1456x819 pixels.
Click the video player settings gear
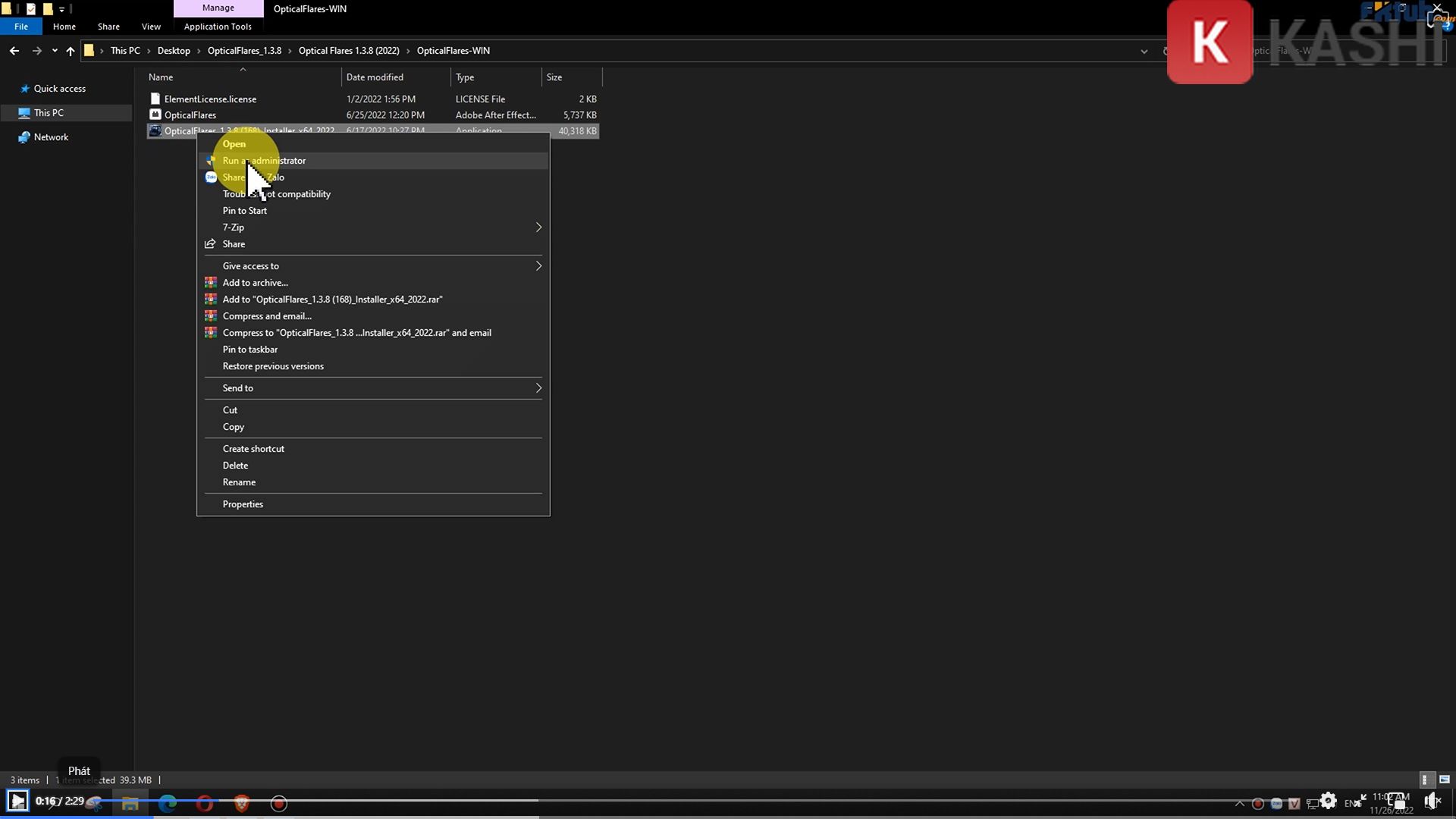[1328, 801]
